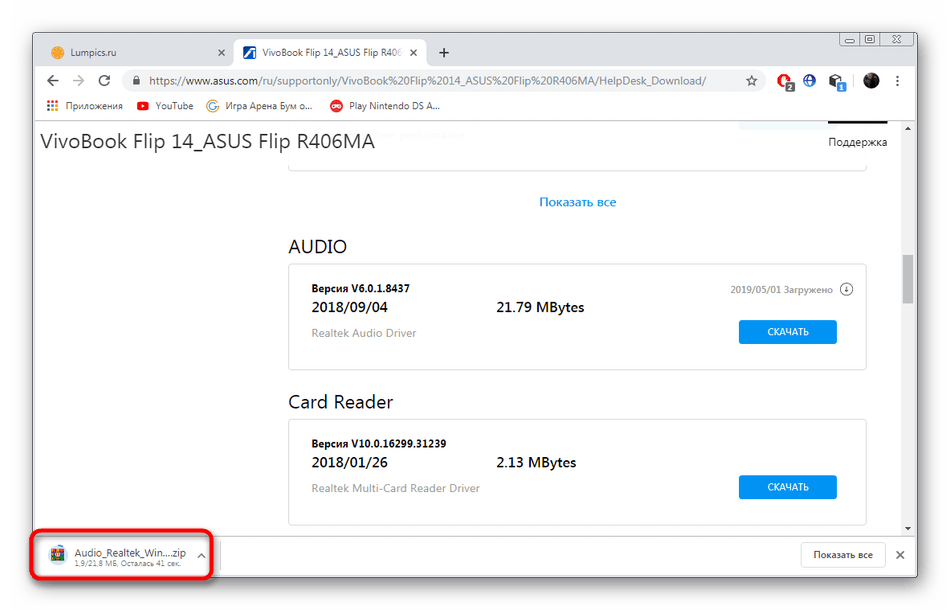Close the Lumpics.ru tab
Viewport: 950px width, 610px height.
click(x=221, y=53)
